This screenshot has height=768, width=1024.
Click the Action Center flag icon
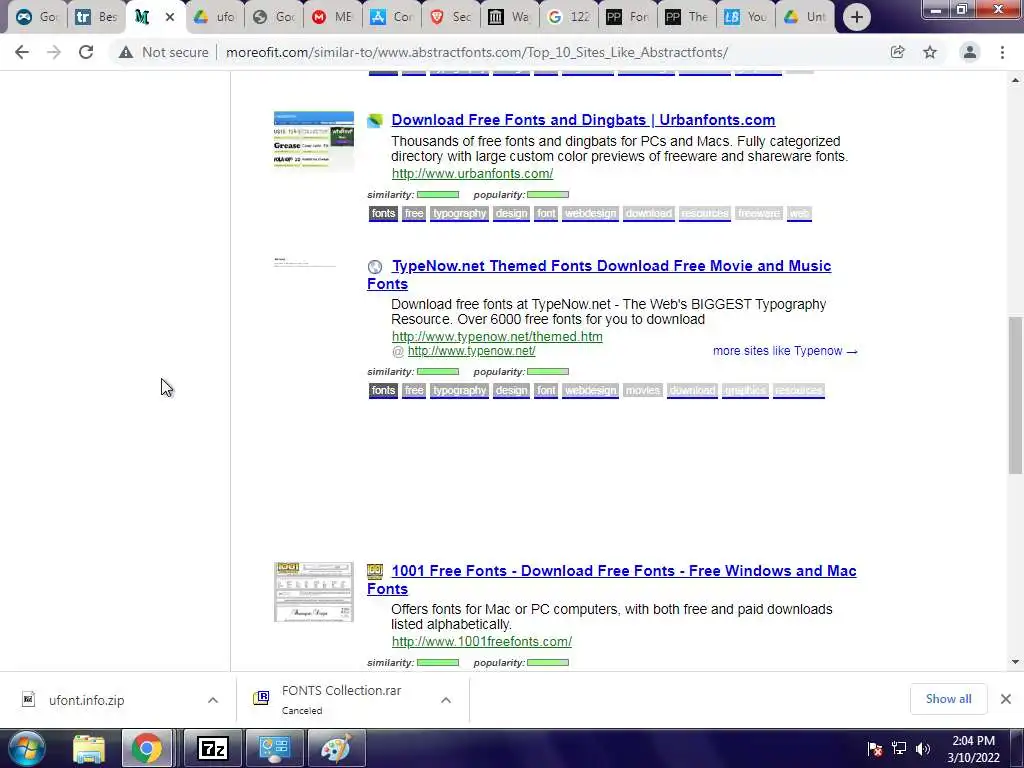tap(875, 749)
